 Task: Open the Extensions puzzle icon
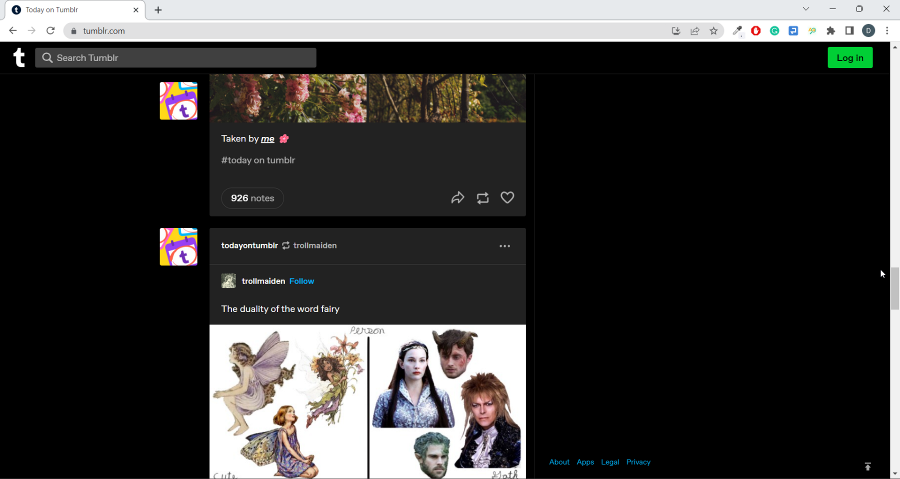click(831, 31)
